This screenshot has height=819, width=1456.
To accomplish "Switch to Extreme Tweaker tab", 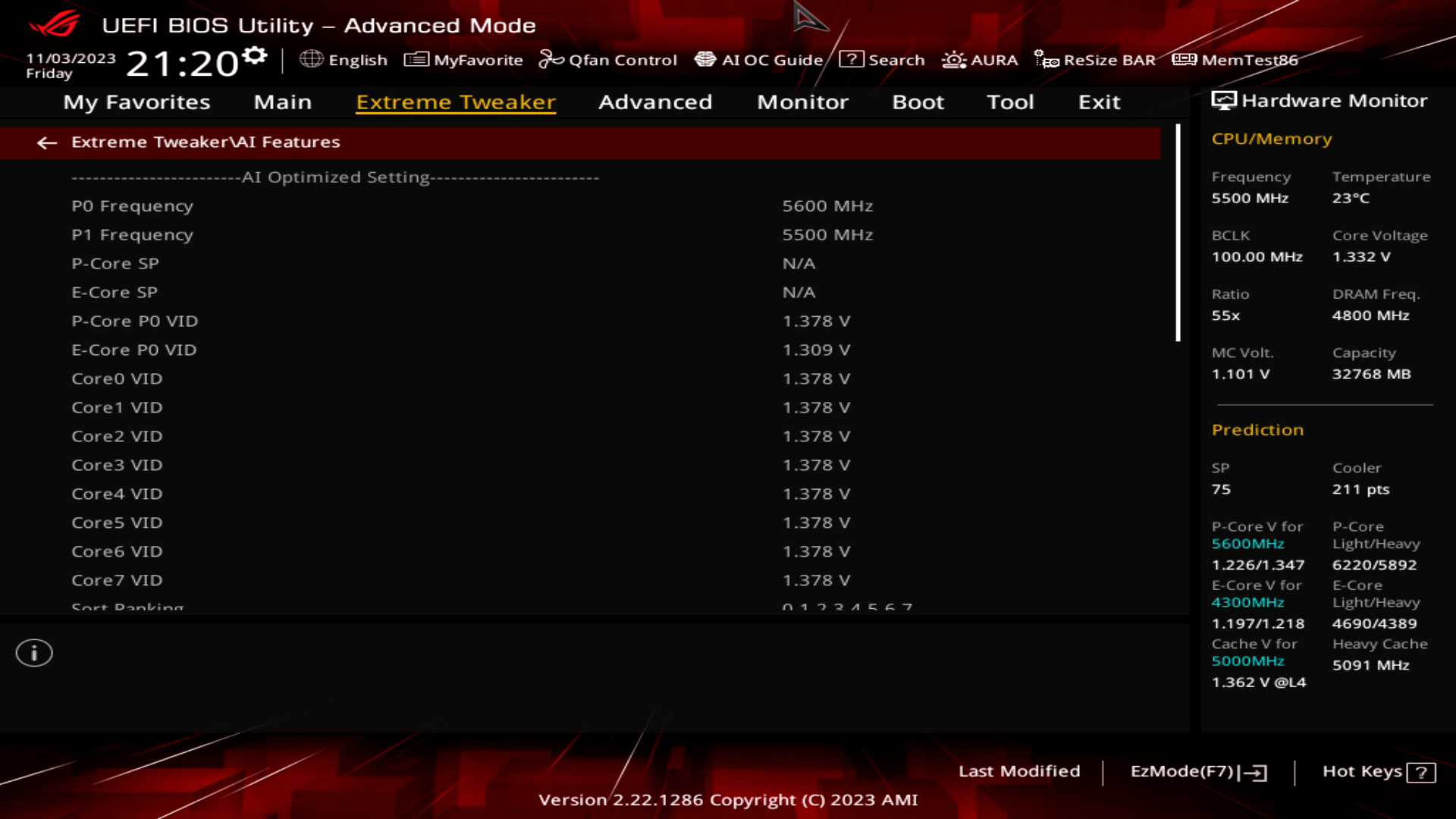I will coord(456,101).
